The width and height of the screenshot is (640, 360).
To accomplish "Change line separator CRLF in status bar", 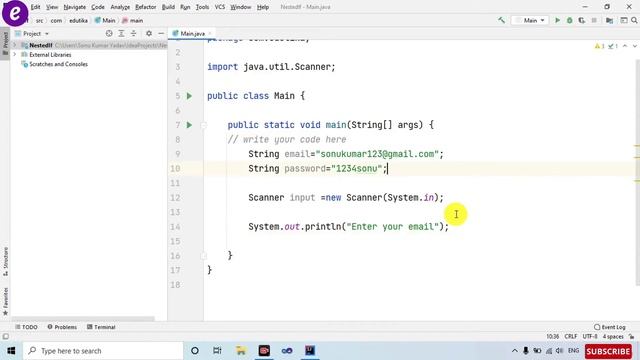I will [x=571, y=337].
